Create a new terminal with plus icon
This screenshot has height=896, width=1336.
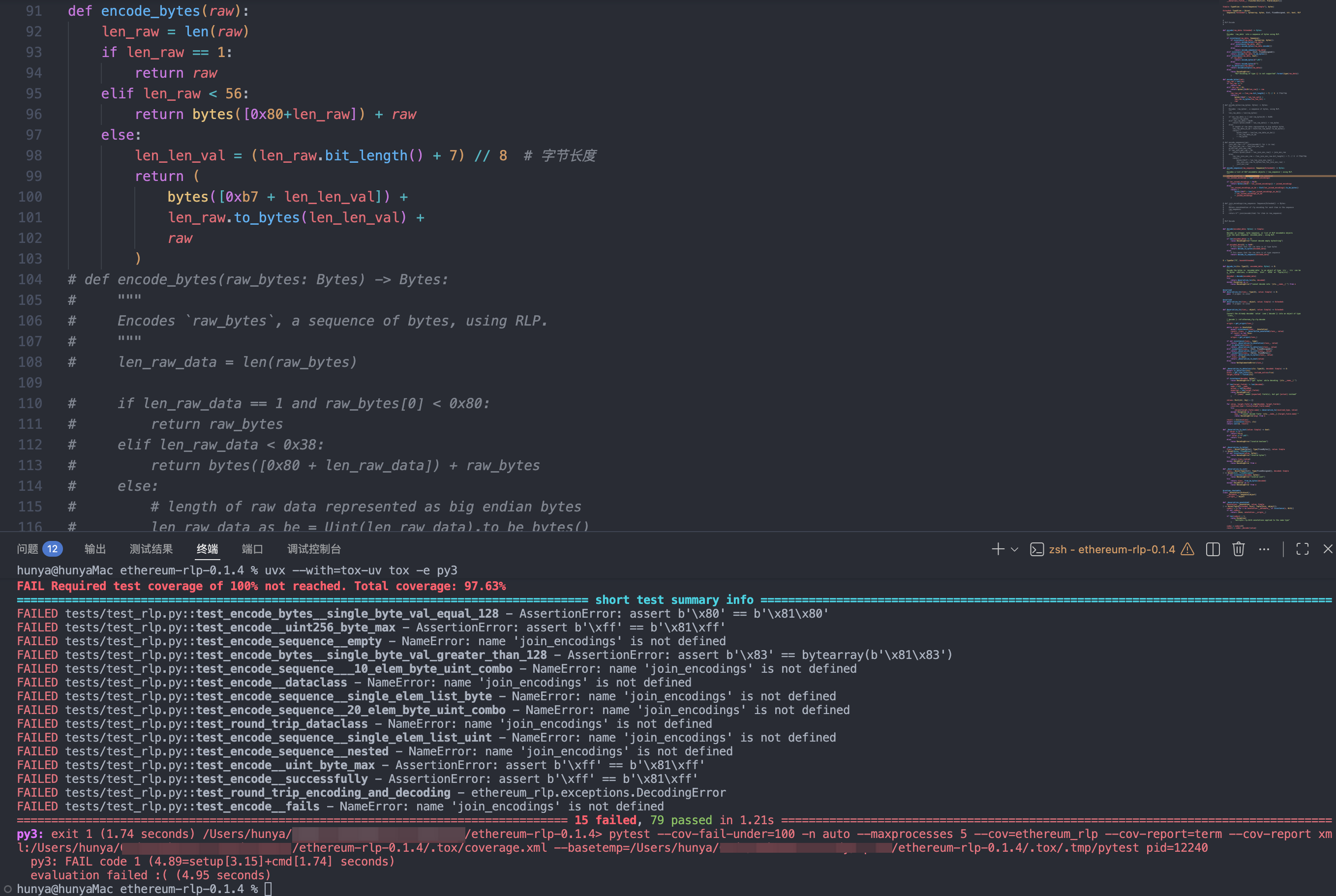coord(998,549)
